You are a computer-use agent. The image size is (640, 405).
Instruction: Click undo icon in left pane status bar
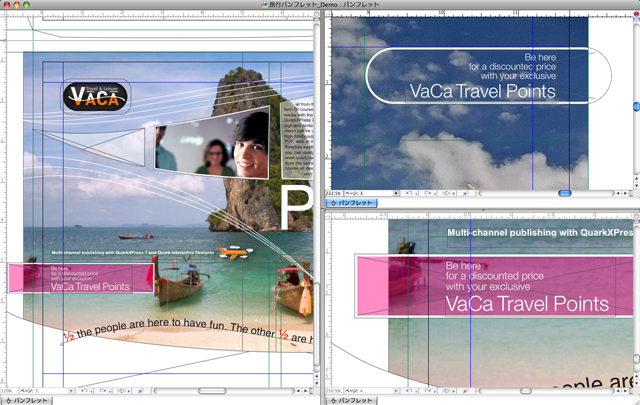84,391
